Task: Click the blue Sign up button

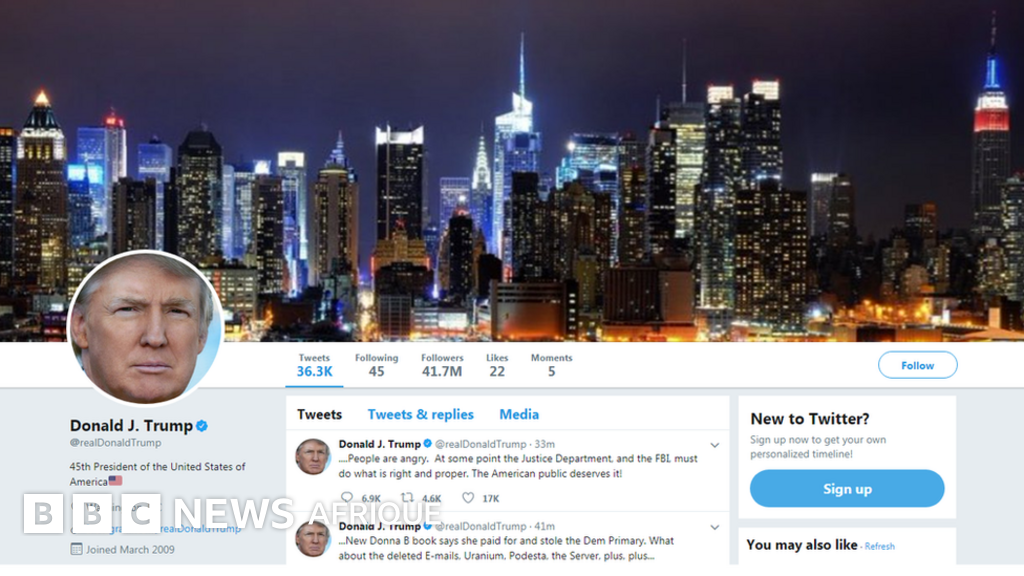Action: 847,488
